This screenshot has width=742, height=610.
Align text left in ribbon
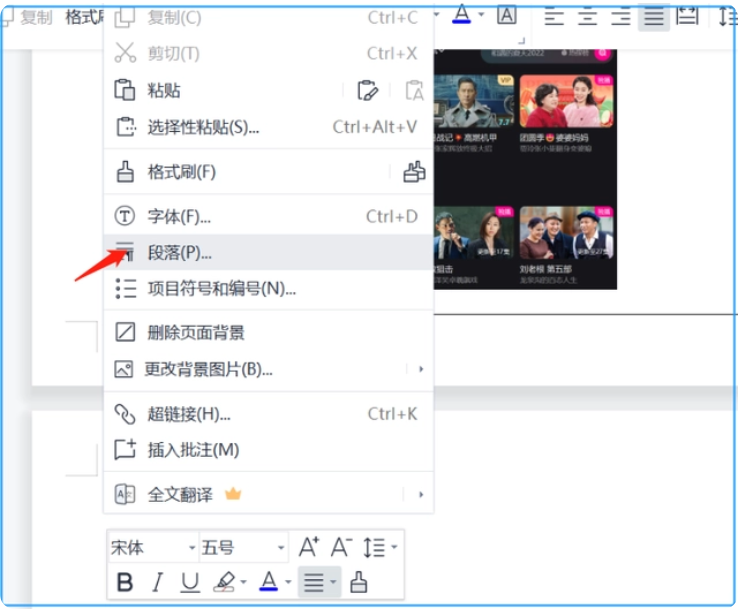554,18
